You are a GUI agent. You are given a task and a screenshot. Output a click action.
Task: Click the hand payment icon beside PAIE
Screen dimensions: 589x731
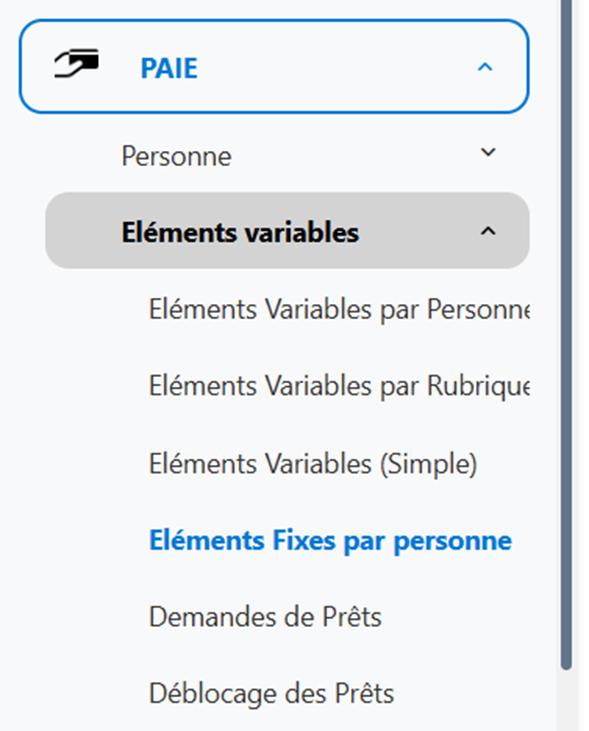76,64
